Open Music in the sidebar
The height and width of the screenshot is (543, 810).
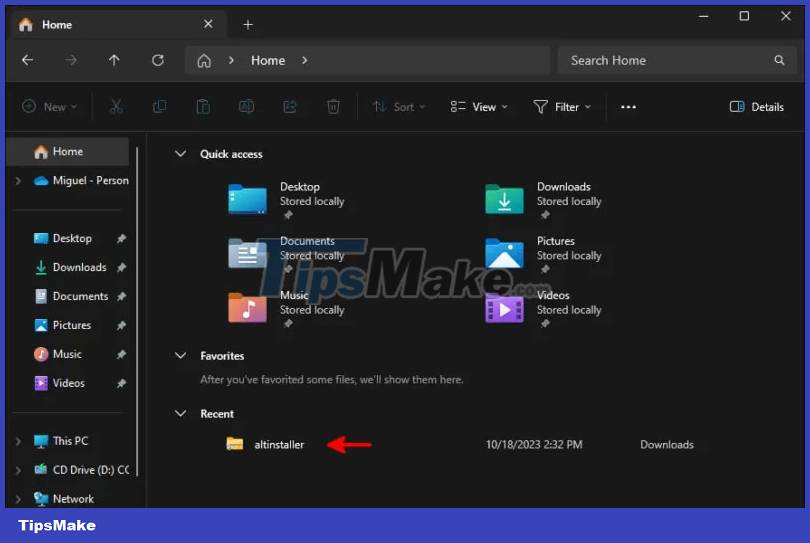point(58,354)
